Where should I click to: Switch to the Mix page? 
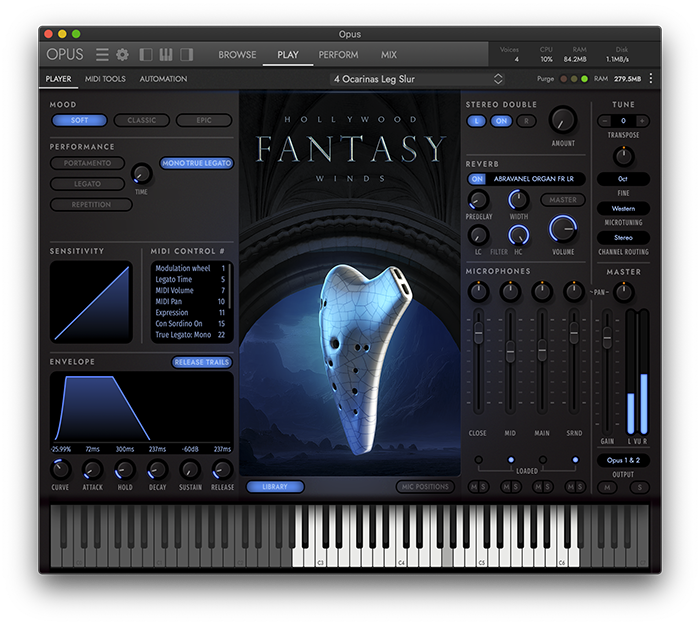click(389, 55)
